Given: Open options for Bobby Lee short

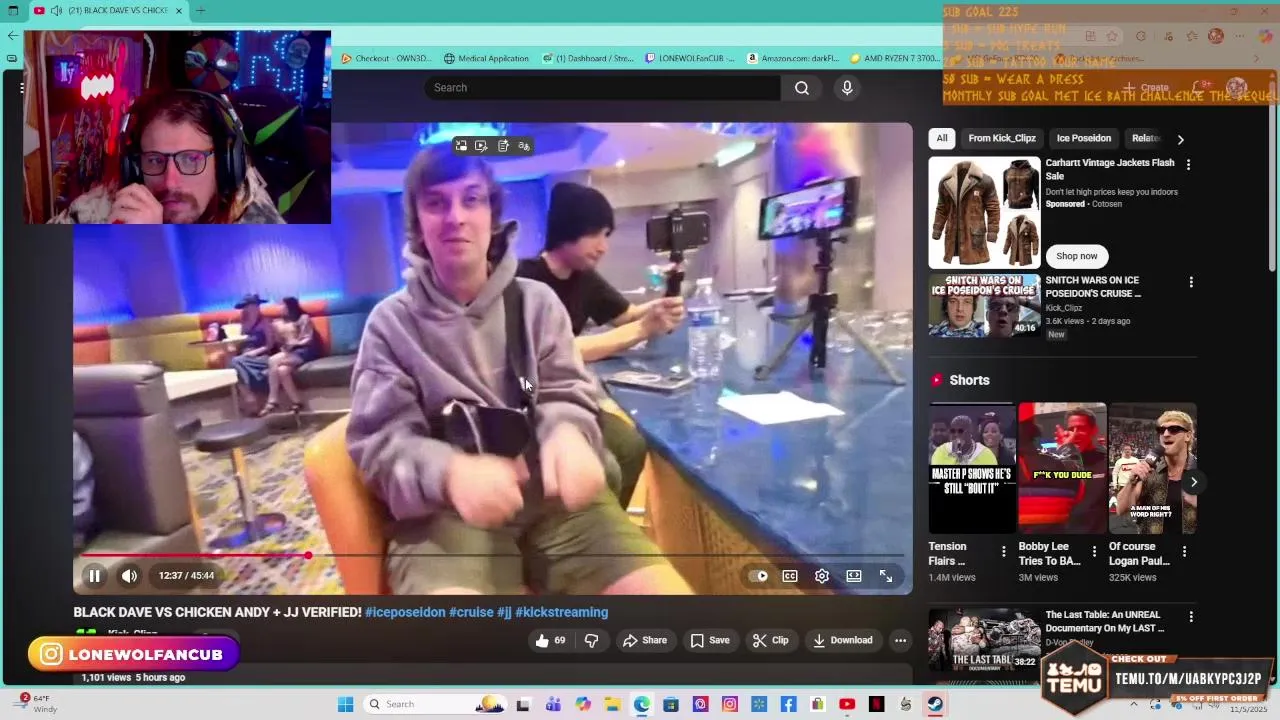Looking at the screenshot, I should [1094, 552].
